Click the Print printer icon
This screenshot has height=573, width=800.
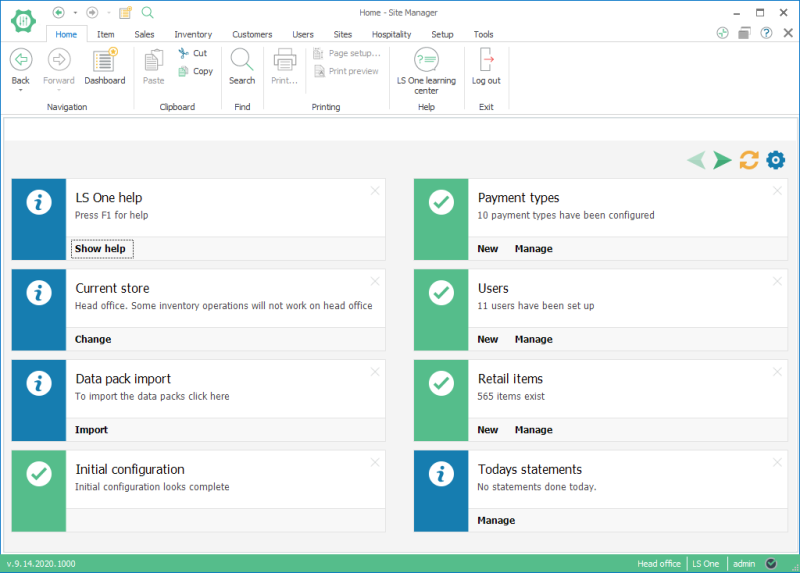pos(284,60)
